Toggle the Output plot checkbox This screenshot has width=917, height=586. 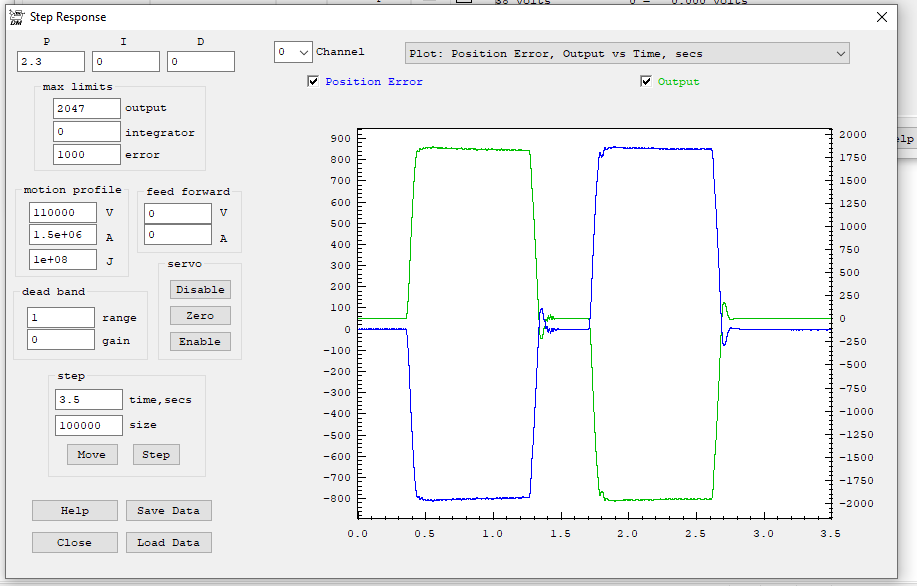pyautogui.click(x=646, y=82)
